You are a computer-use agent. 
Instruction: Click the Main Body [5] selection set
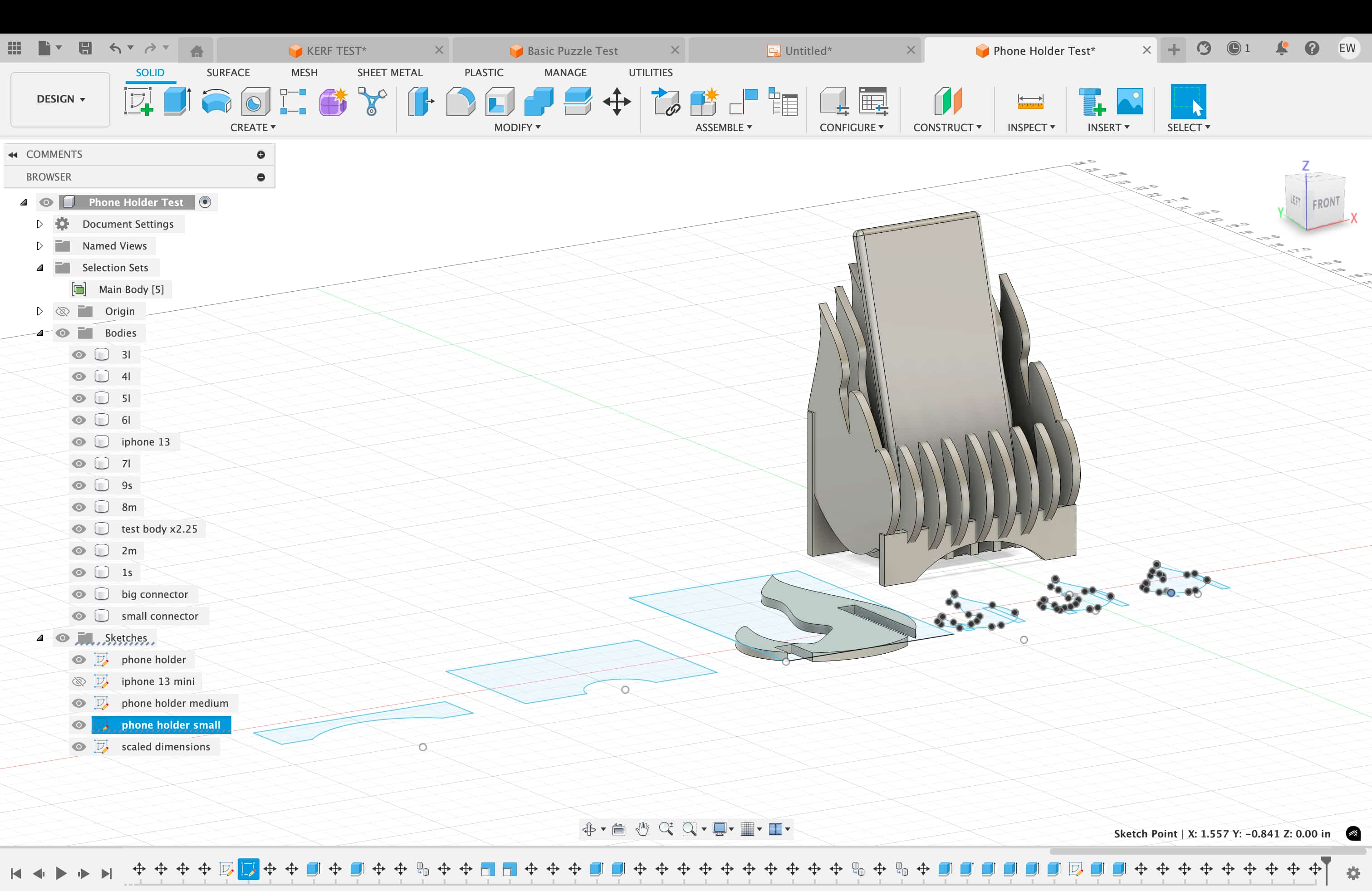[x=131, y=289]
